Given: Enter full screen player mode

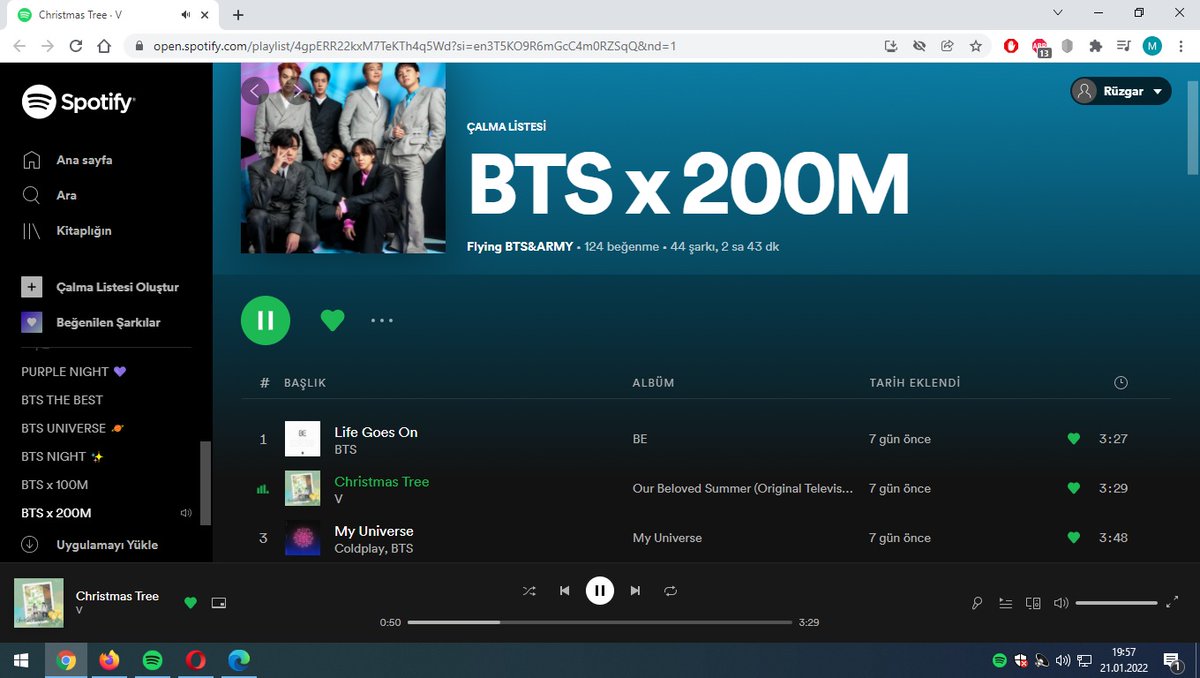Looking at the screenshot, I should (1172, 603).
